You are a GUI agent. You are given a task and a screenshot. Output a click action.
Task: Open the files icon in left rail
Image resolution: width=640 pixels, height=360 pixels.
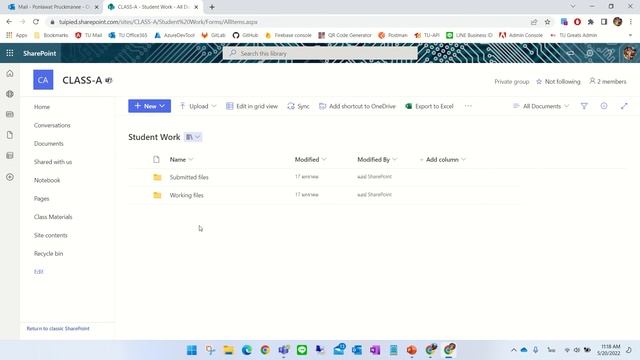click(10, 135)
